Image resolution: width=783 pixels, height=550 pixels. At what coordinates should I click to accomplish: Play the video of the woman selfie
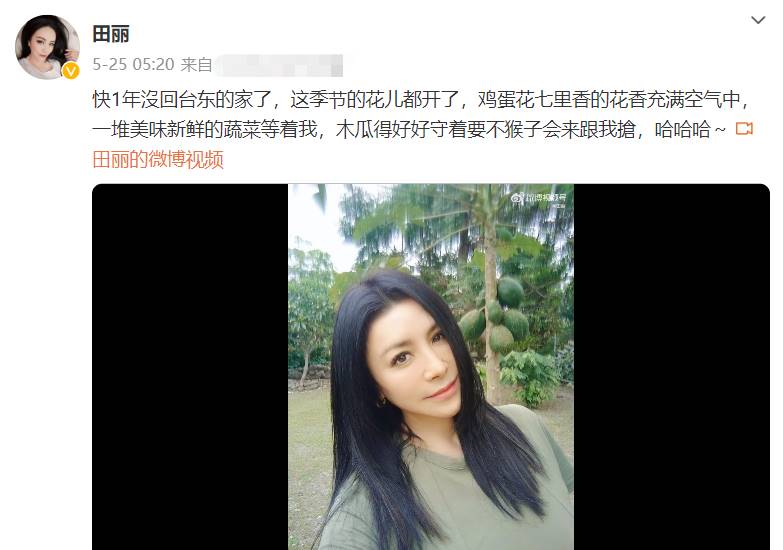click(430, 367)
